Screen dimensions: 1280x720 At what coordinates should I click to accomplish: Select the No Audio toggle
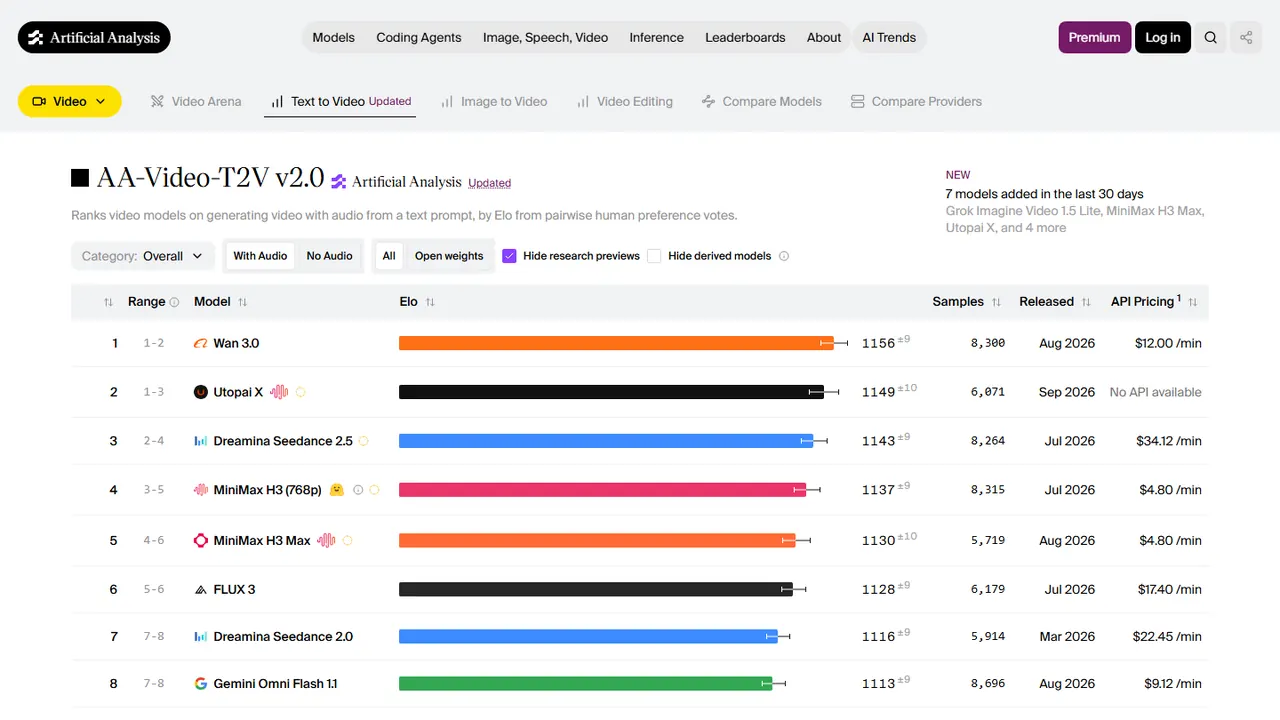pos(329,256)
